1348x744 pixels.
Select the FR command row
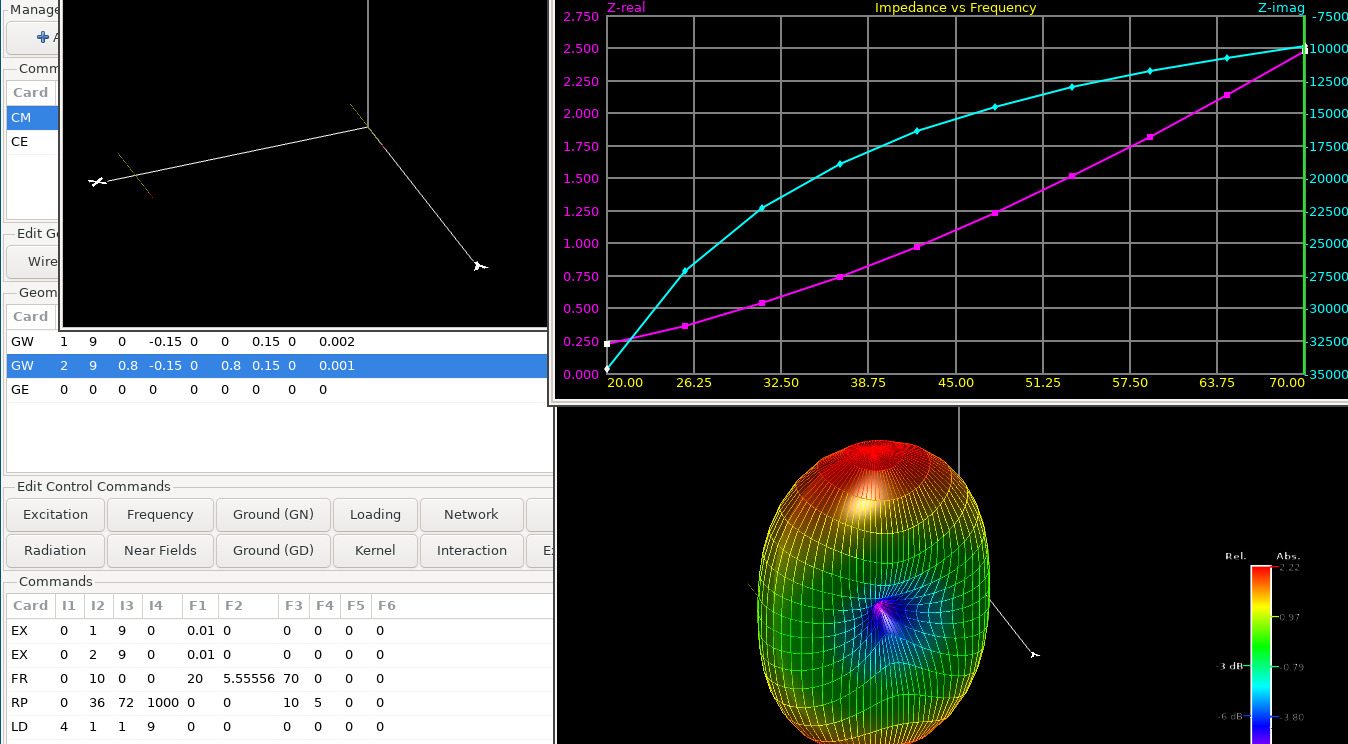(x=280, y=679)
